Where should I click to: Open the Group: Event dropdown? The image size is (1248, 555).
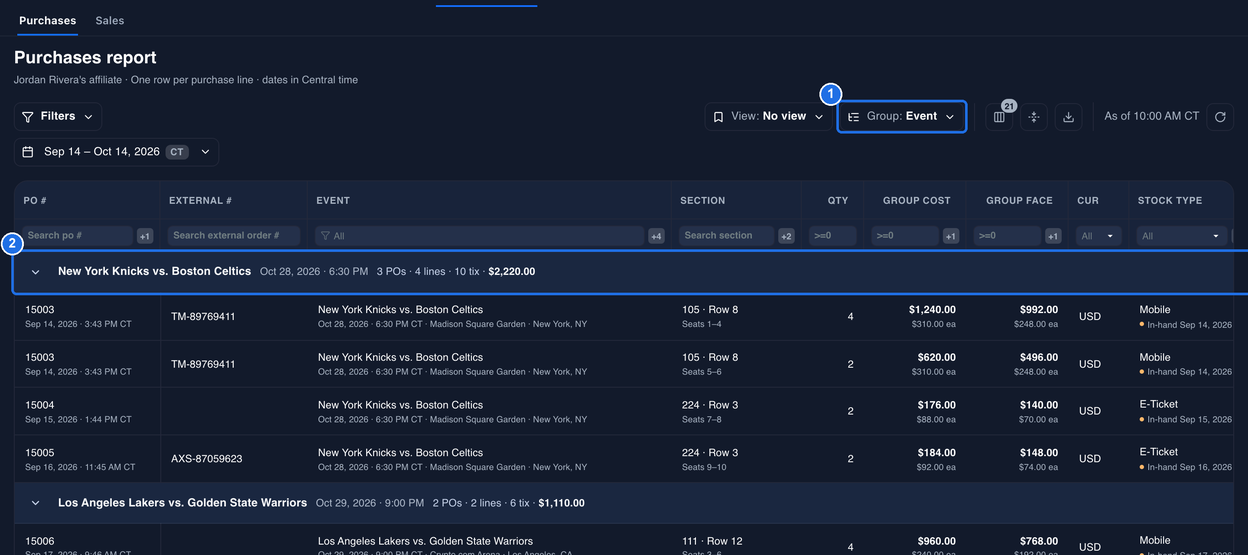902,117
